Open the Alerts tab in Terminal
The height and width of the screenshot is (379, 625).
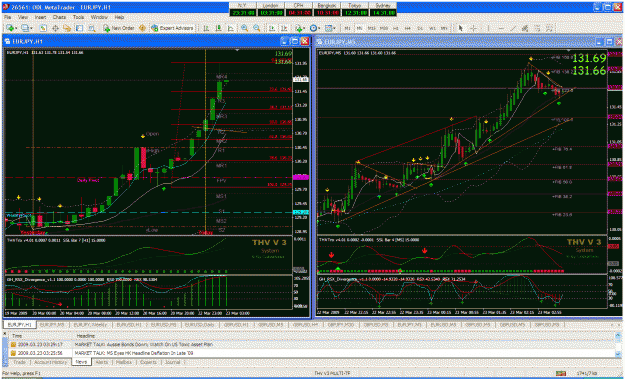tap(102, 362)
